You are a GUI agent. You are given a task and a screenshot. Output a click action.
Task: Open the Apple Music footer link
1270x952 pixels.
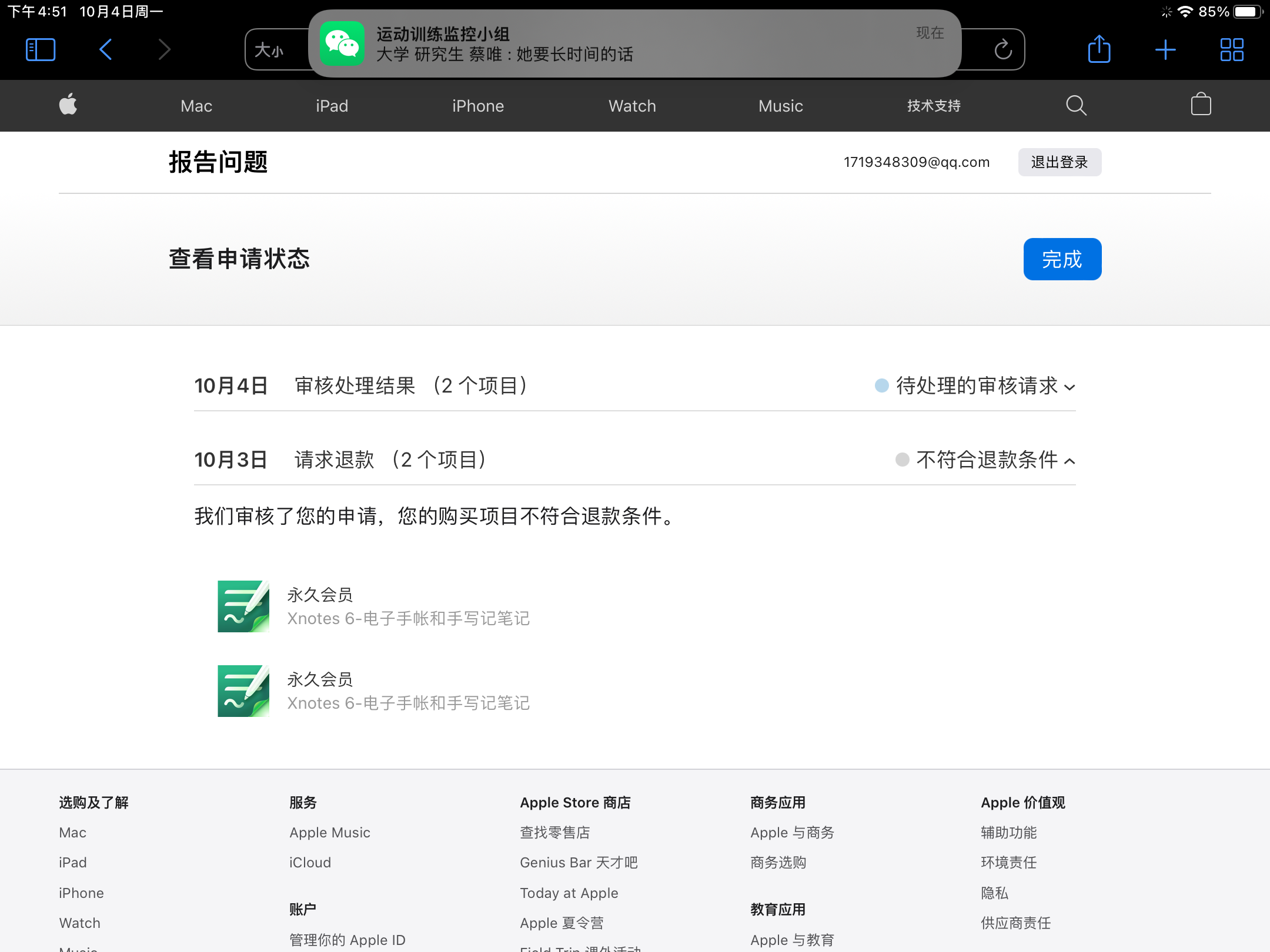pos(330,833)
